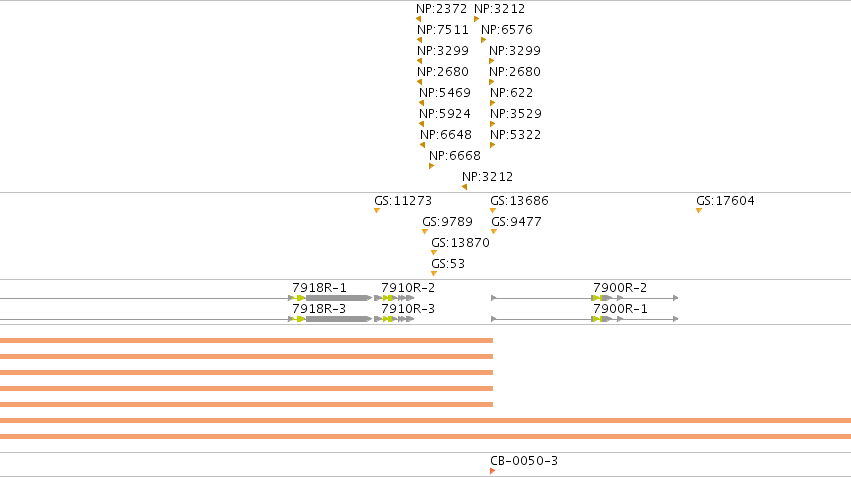
Task: Click the NP:622 insertion label
Action: [x=512, y=93]
